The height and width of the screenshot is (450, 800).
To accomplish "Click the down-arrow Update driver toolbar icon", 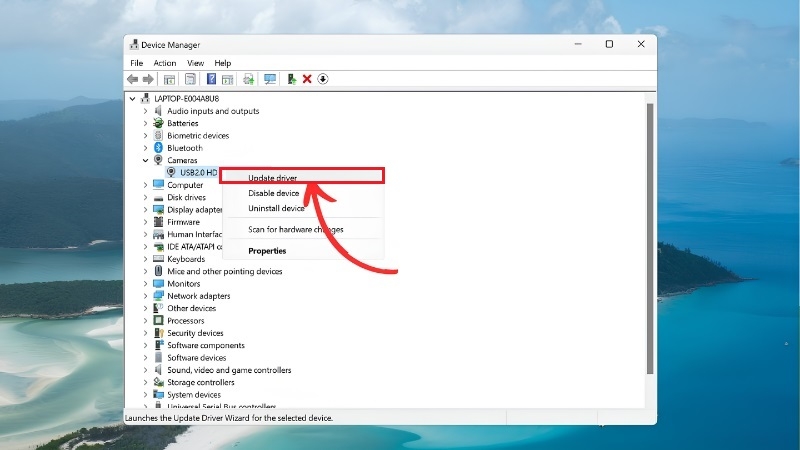I will coord(323,79).
